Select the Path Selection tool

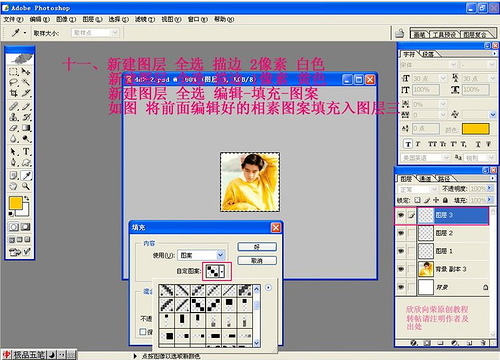[x=14, y=152]
